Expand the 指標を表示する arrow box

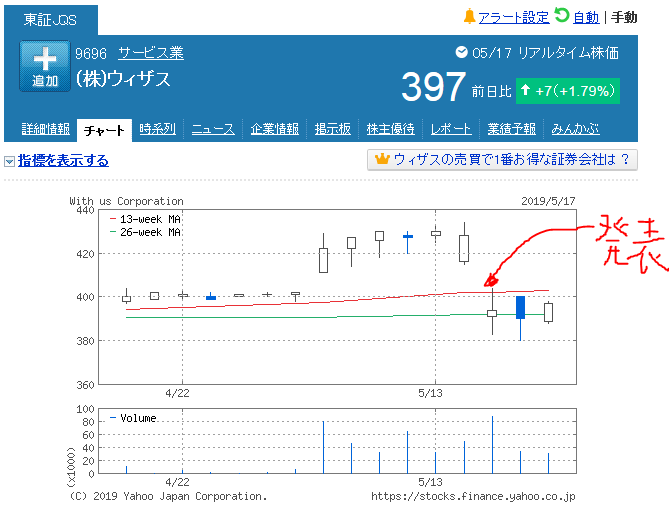tap(9, 161)
